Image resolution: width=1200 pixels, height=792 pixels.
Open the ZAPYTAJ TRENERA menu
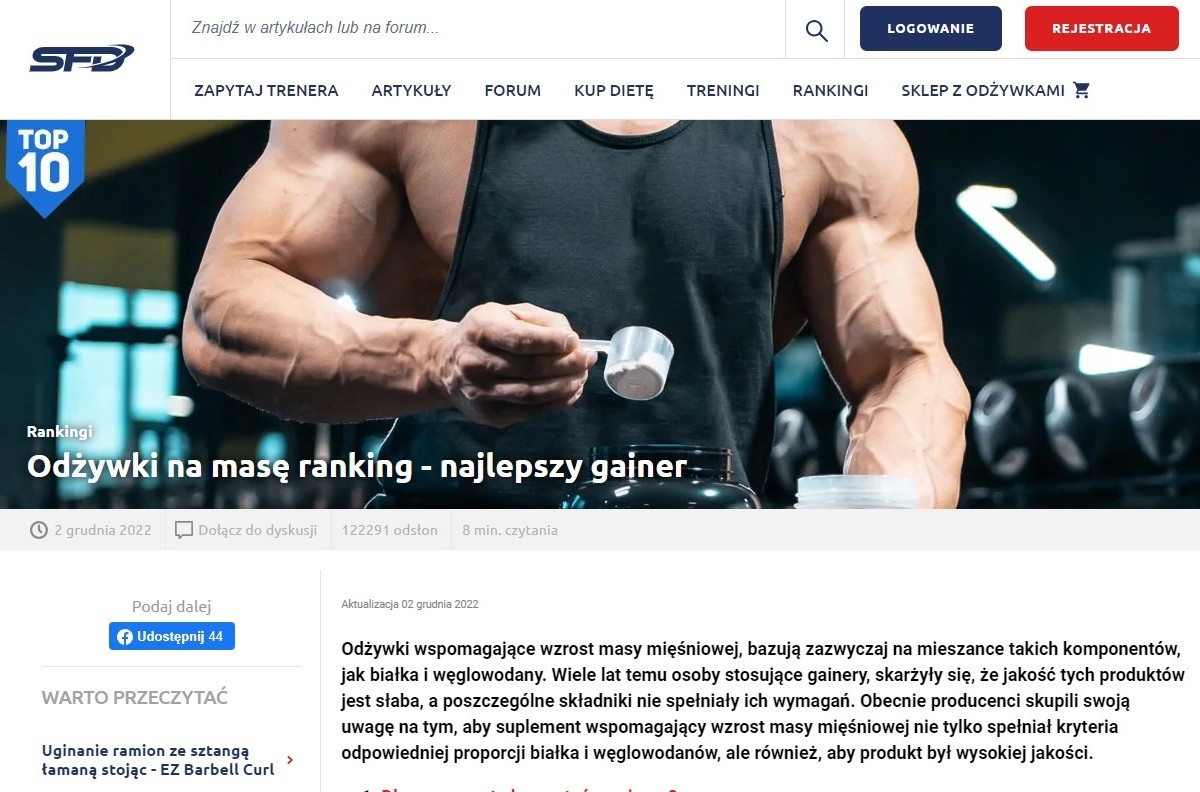coord(266,90)
